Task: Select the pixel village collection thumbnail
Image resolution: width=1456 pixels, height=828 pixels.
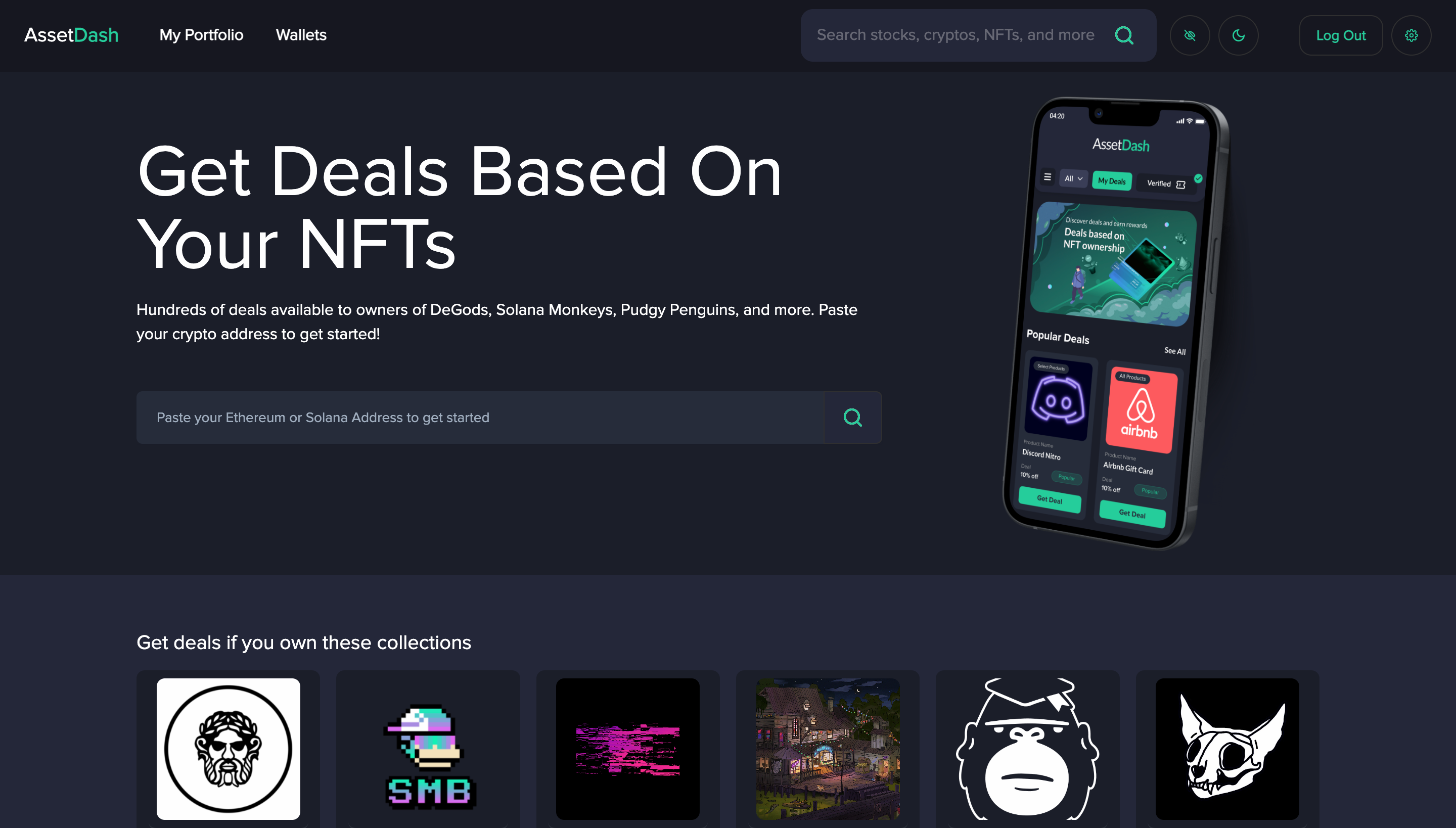Action: 828,748
